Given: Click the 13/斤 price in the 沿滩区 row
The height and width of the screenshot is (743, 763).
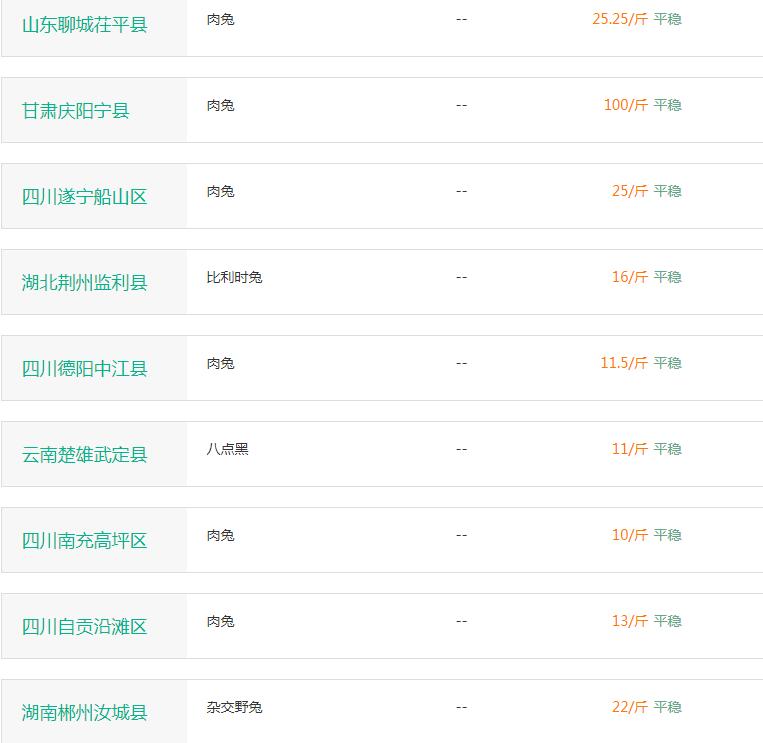Looking at the screenshot, I should [x=630, y=620].
